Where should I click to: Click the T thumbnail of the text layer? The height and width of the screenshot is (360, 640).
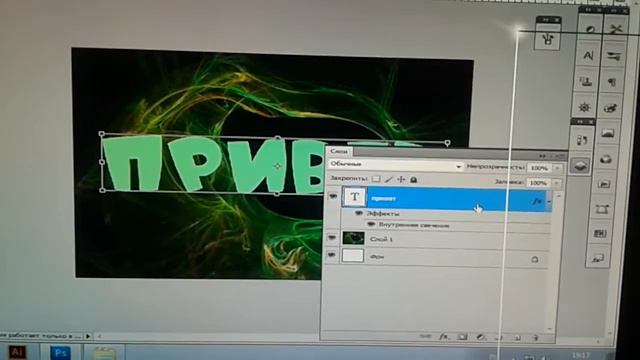pyautogui.click(x=354, y=197)
